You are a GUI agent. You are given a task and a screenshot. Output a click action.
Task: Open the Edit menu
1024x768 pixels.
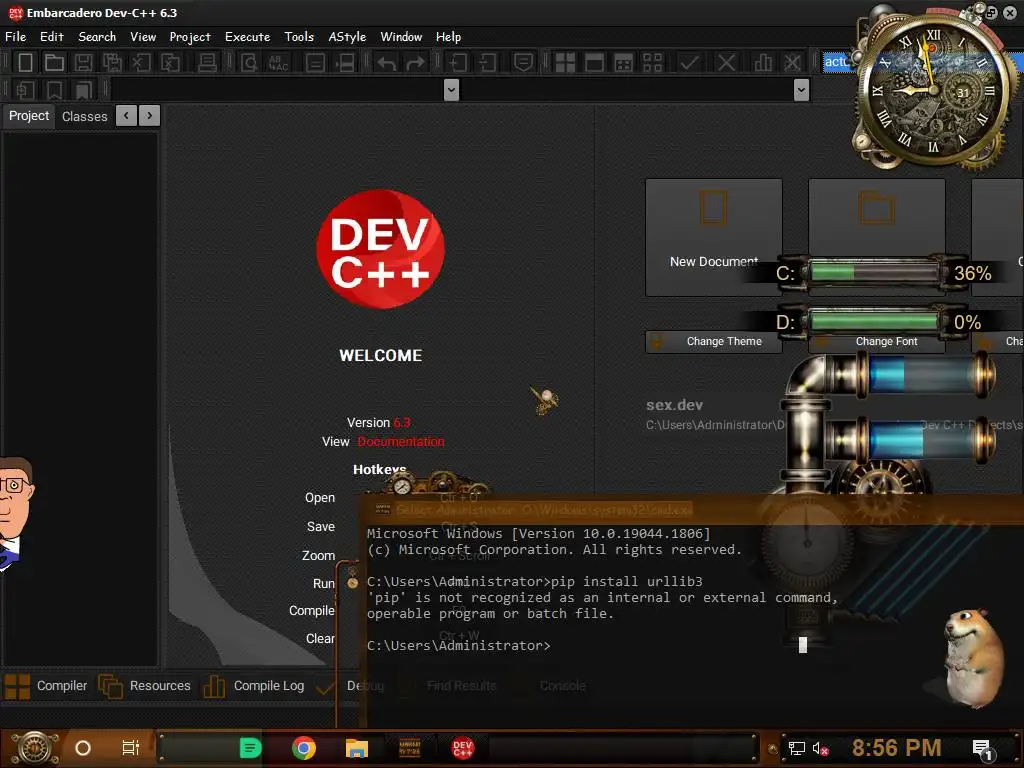52,37
